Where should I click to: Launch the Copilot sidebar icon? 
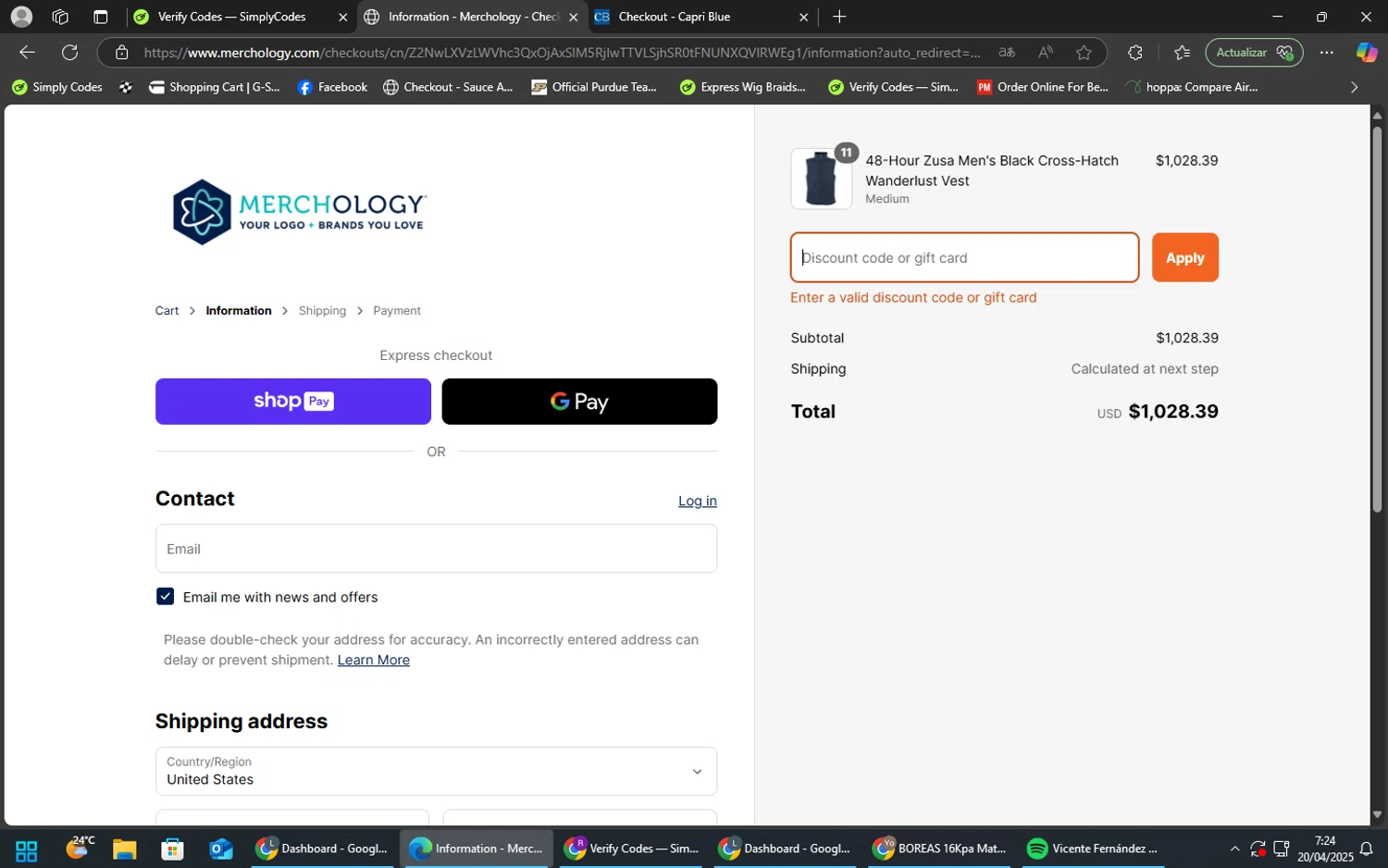[x=1367, y=53]
